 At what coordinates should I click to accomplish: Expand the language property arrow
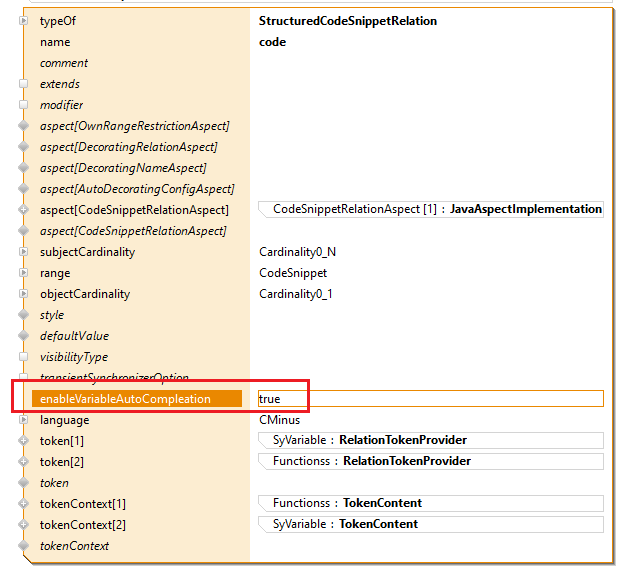click(x=24, y=420)
